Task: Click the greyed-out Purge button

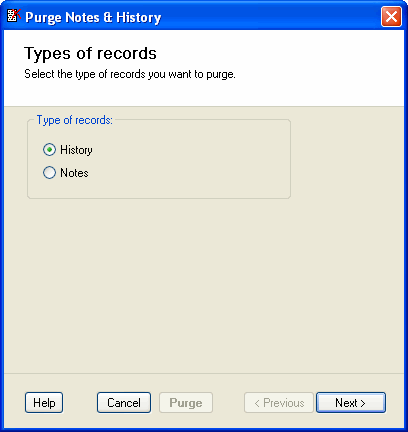Action: click(186, 403)
